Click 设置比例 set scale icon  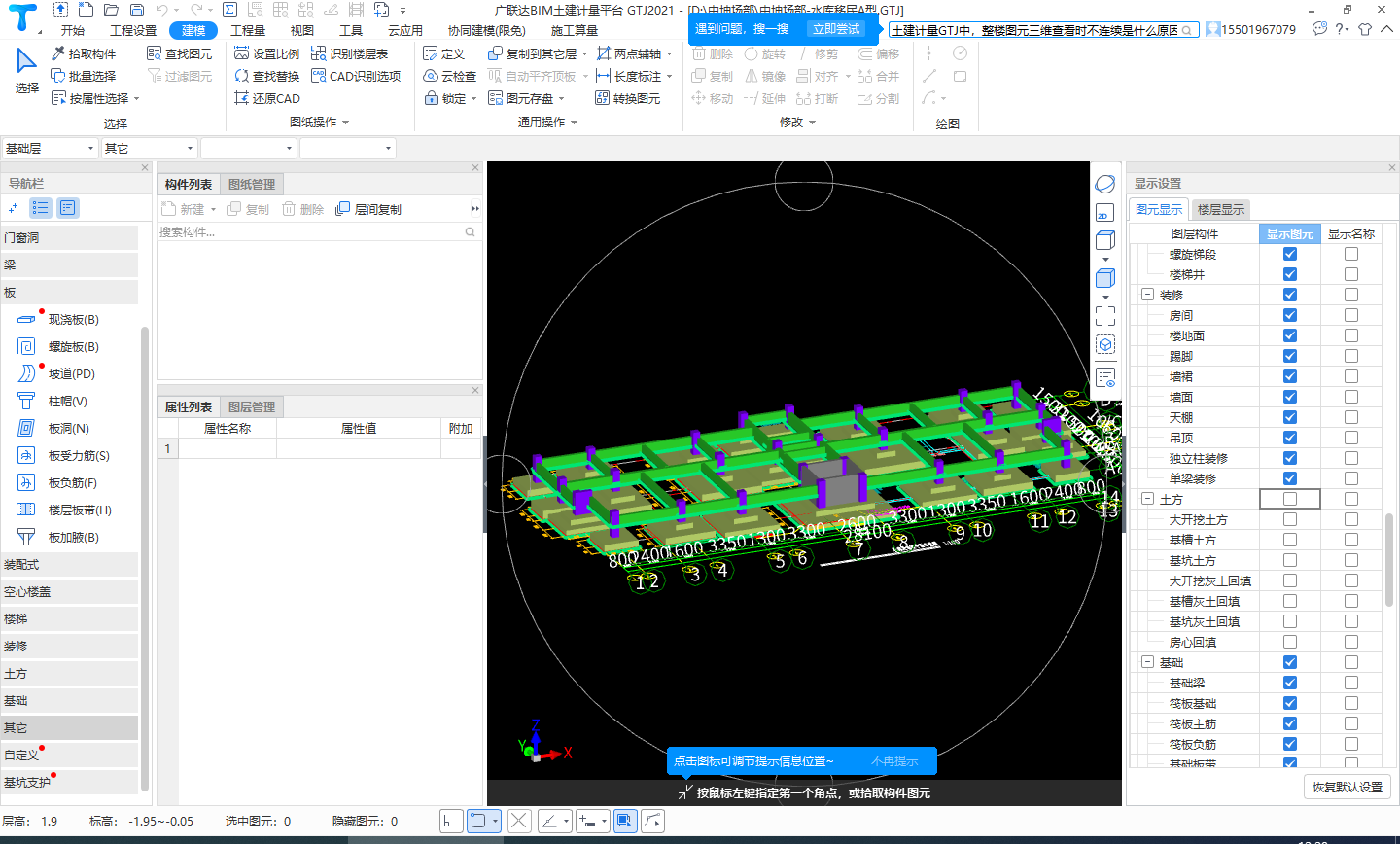[242, 53]
